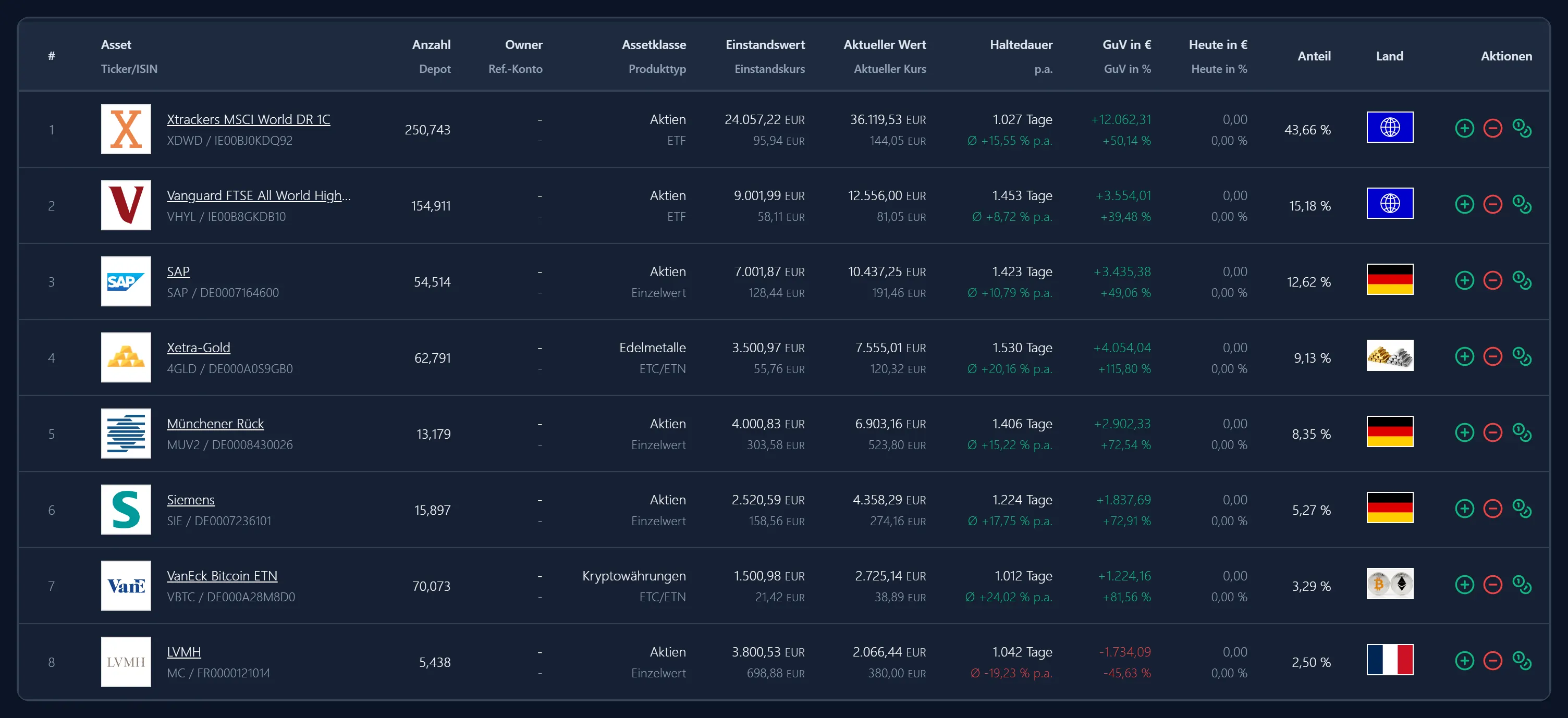The image size is (1568, 718).
Task: Click the plus icon for VanEck Bitcoin ETN
Action: [1464, 585]
